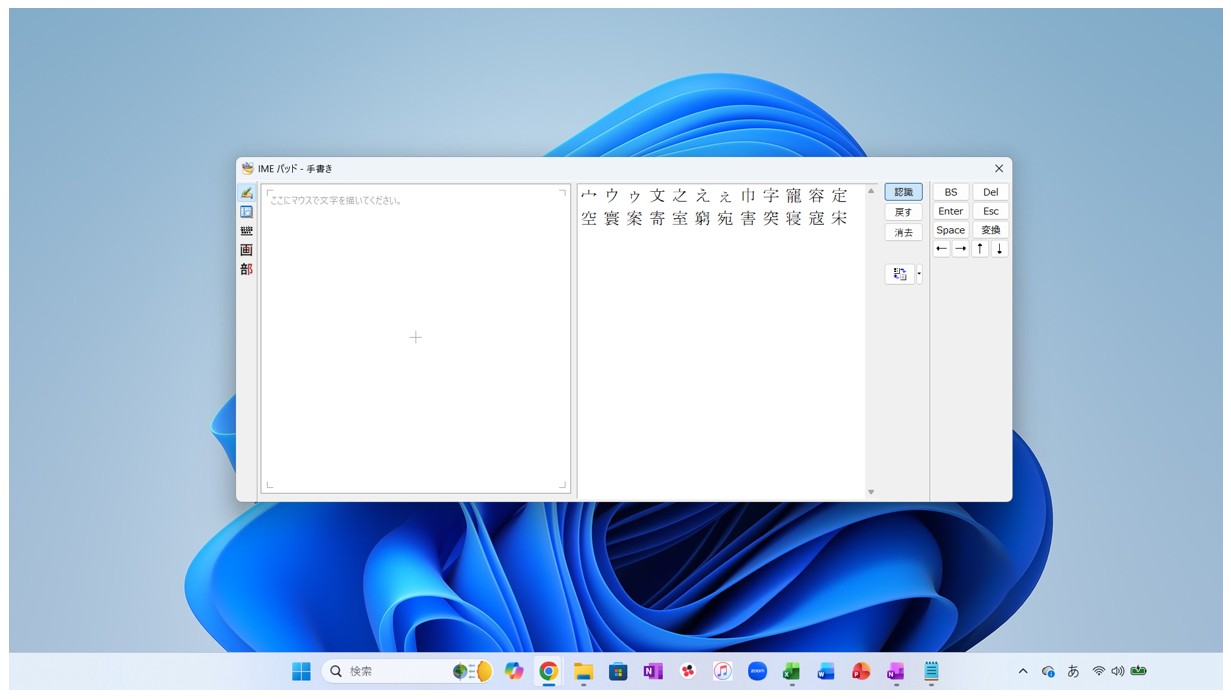This screenshot has height=699, width=1231.
Task: Click the scroll-up arrow of candidate list
Action: point(871,191)
